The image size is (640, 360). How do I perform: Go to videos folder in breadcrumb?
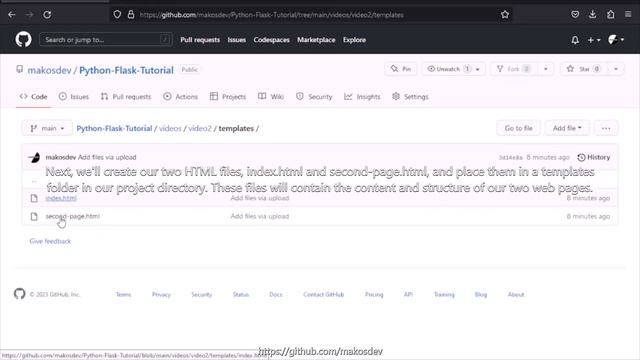click(x=170, y=128)
